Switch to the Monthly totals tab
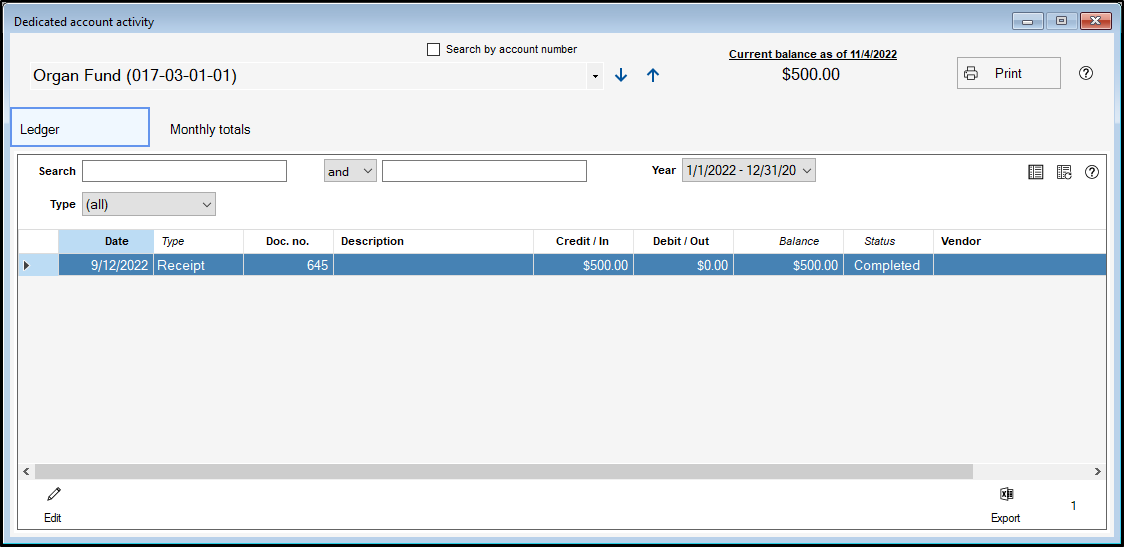Screen dimensions: 1124x547 coord(210,129)
